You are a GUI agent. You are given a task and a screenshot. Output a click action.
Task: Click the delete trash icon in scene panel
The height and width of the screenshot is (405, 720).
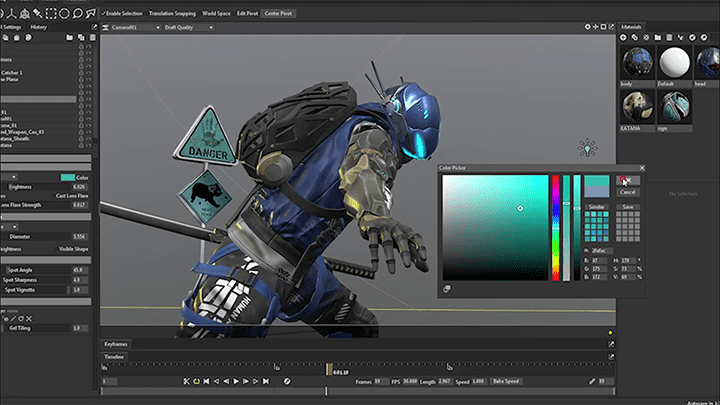[x=93, y=38]
